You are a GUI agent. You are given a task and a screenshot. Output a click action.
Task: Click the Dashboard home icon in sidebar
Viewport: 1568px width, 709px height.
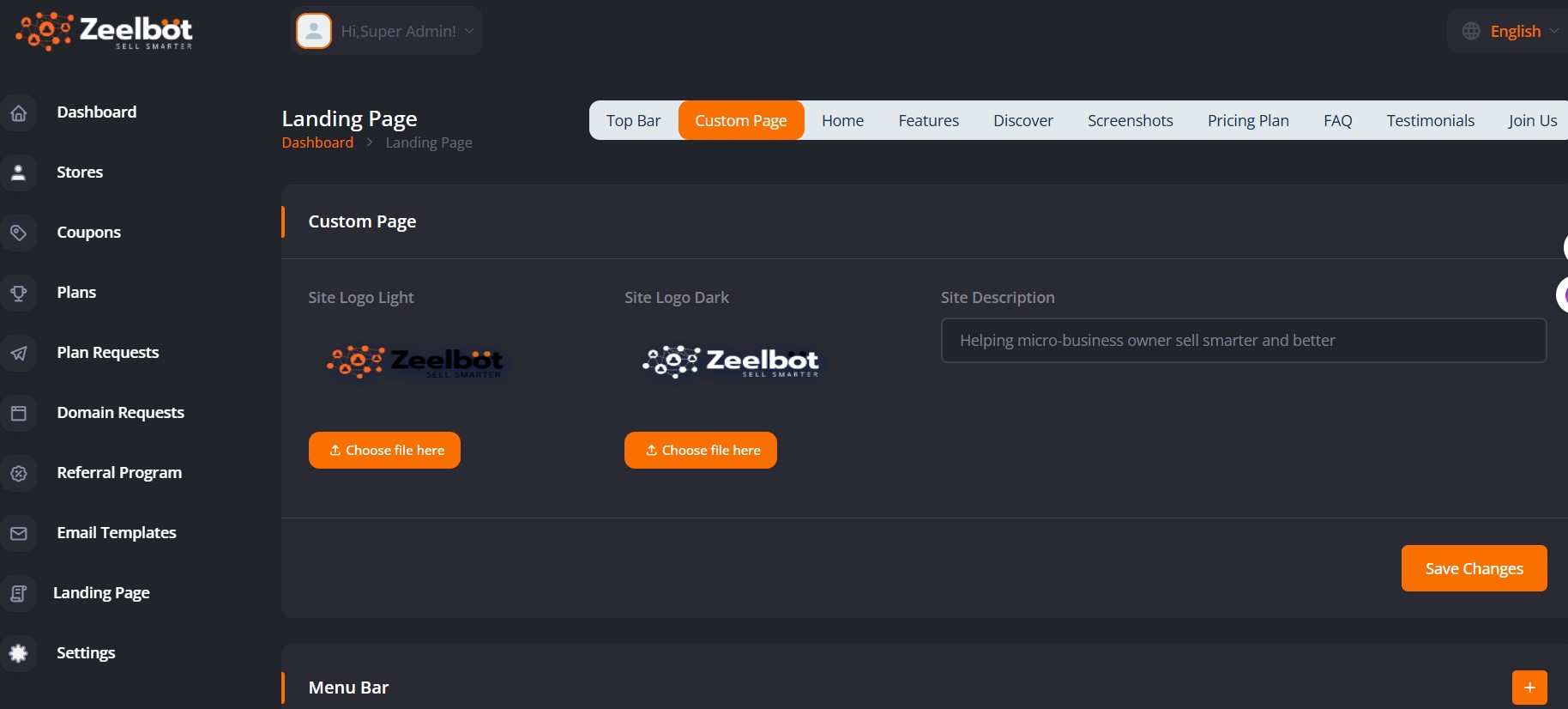[x=19, y=112]
